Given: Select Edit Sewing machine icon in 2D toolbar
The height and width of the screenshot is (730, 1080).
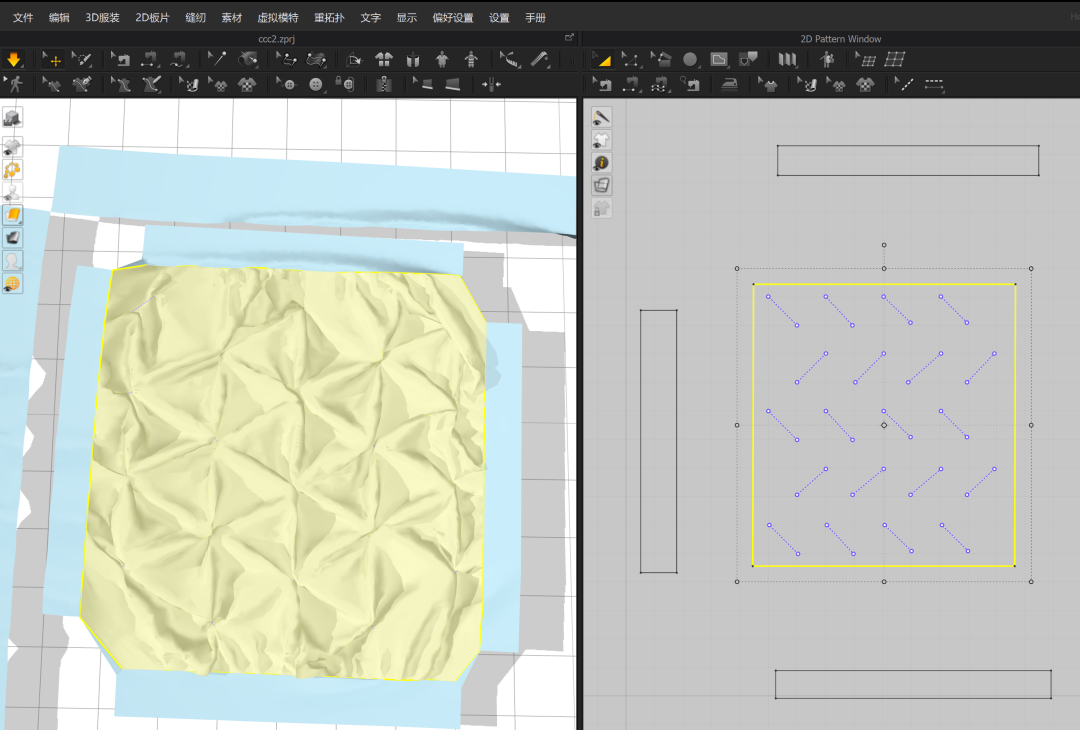Looking at the screenshot, I should pos(602,85).
